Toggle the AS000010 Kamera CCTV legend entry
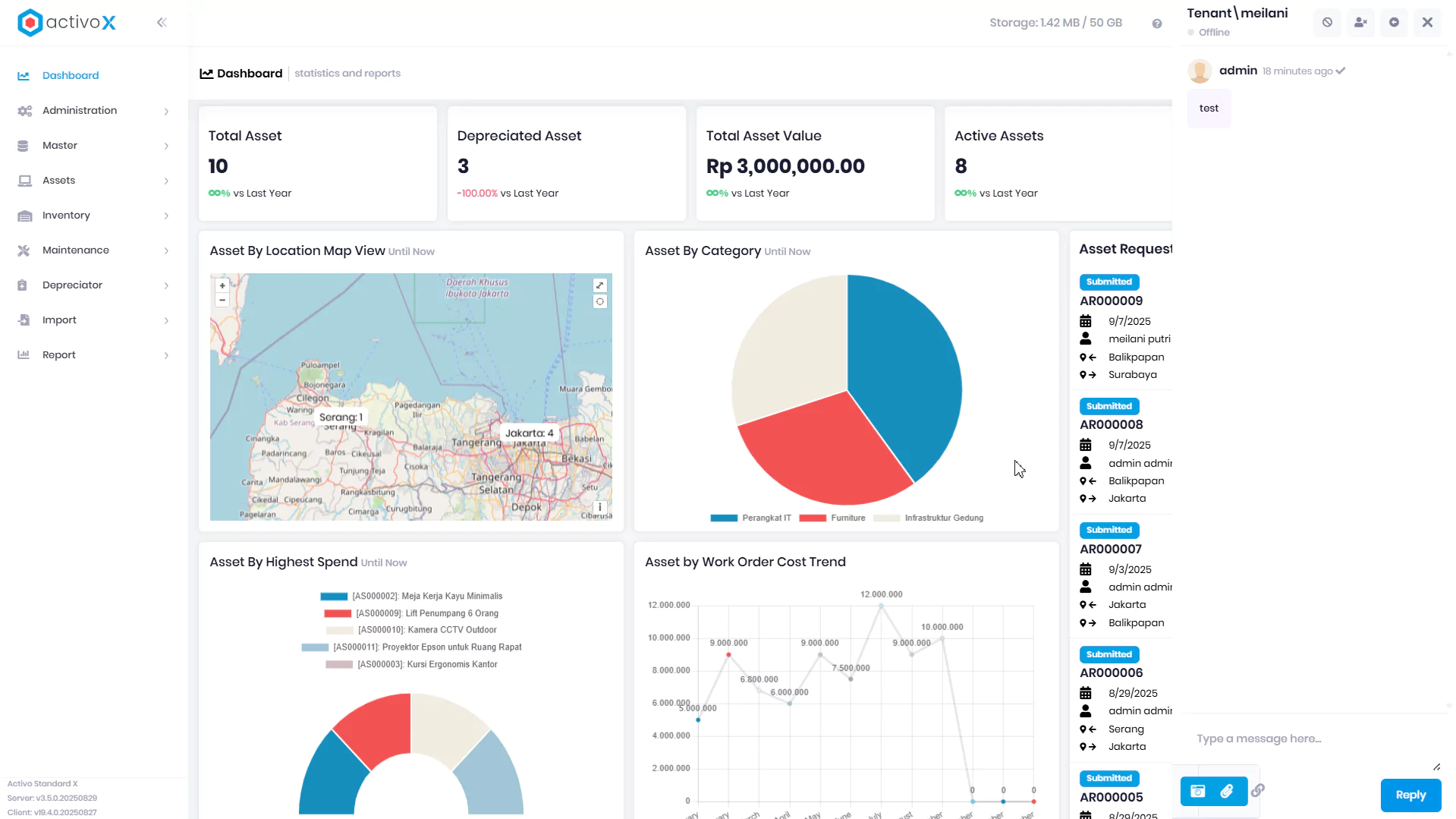Viewport: 1456px width, 819px height. tap(411, 630)
